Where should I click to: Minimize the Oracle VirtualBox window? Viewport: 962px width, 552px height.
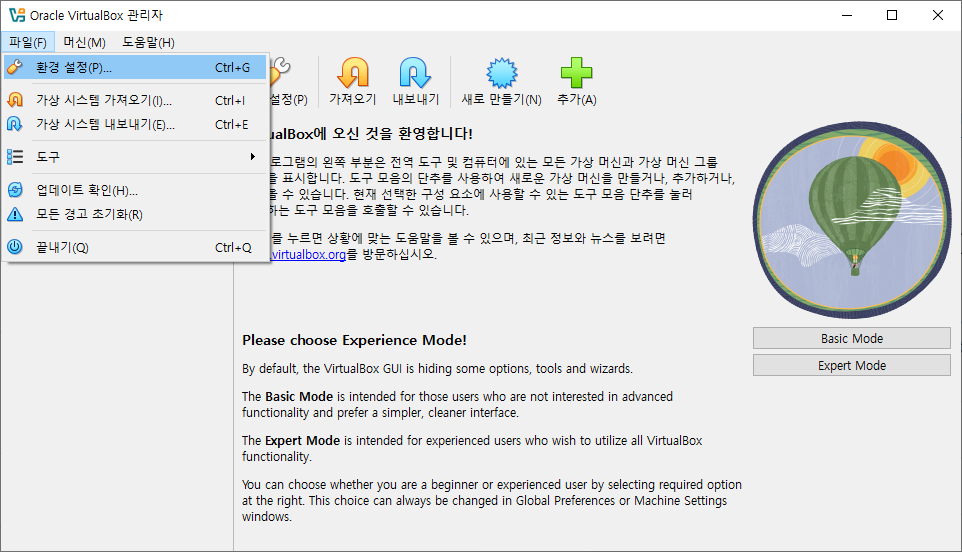click(x=847, y=15)
